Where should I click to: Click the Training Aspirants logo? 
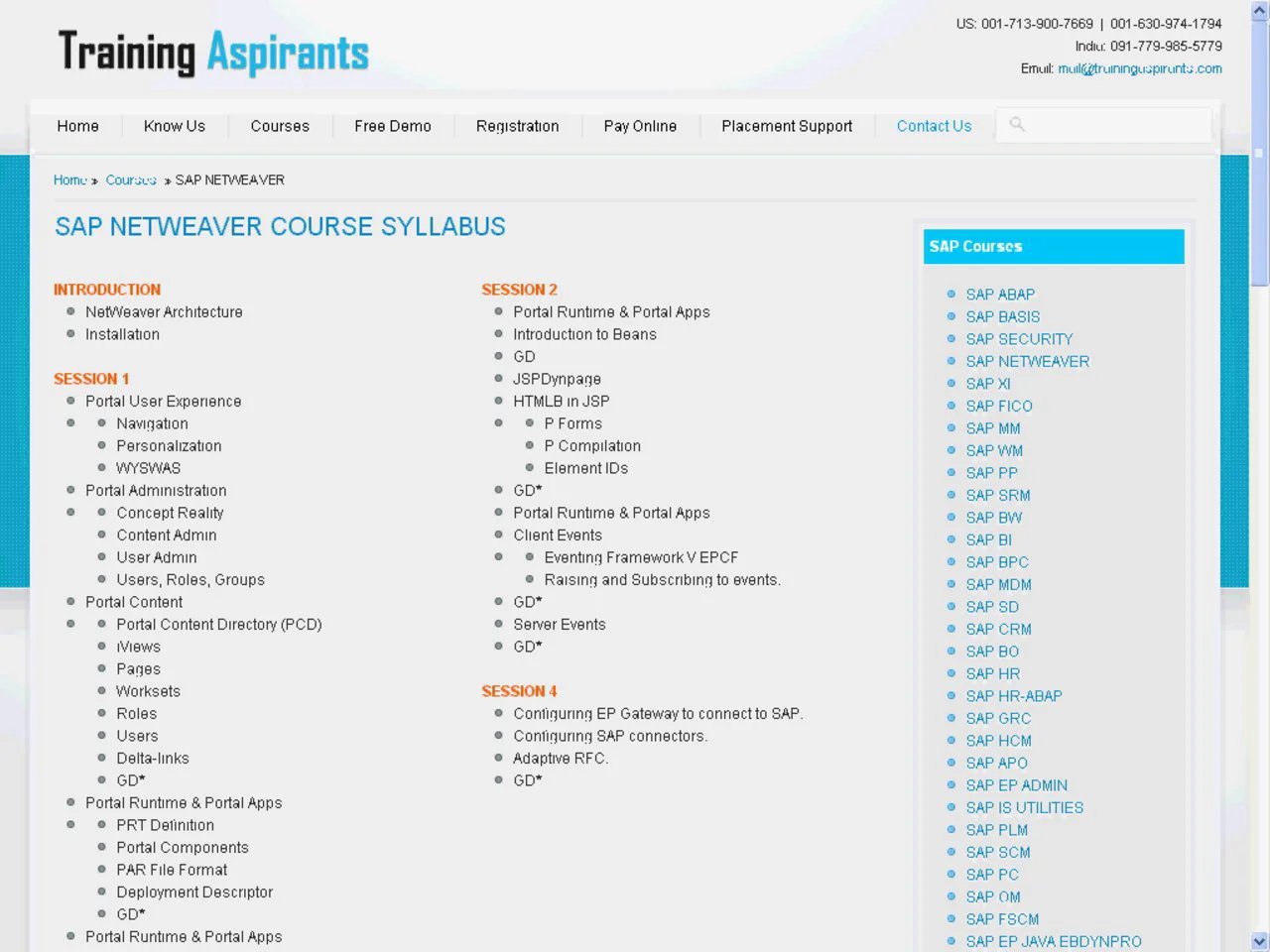pos(213,53)
